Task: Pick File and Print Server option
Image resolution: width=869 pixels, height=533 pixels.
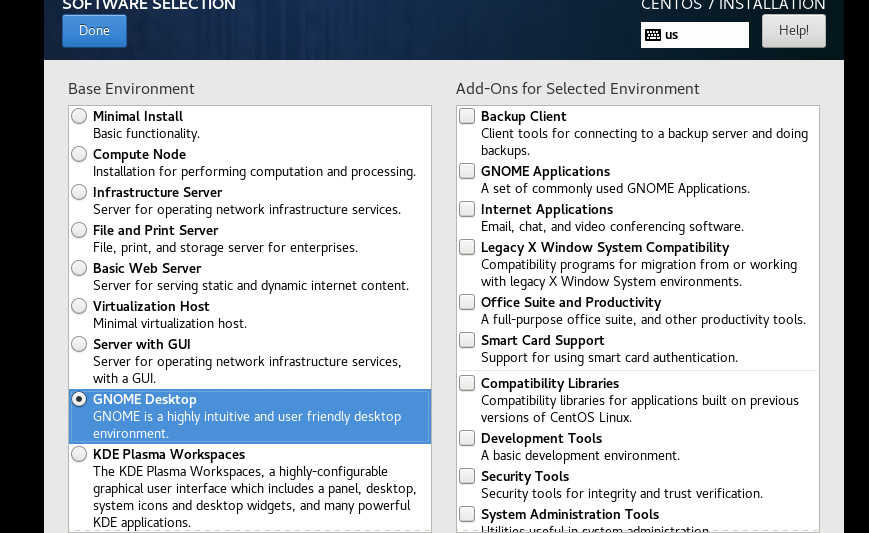Action: point(79,231)
